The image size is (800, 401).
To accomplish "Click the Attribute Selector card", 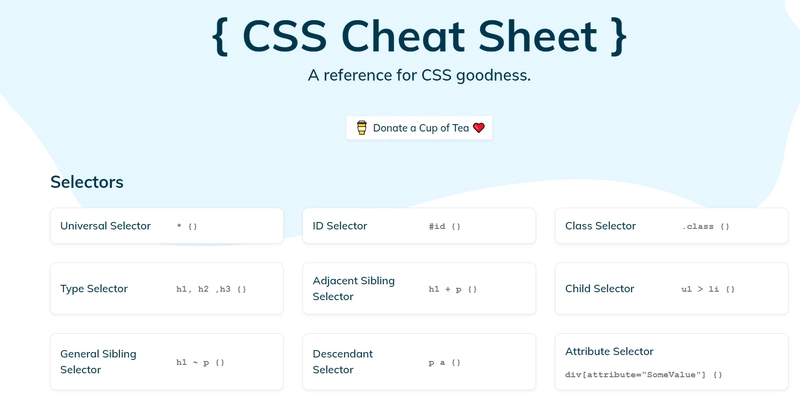I will [671, 362].
